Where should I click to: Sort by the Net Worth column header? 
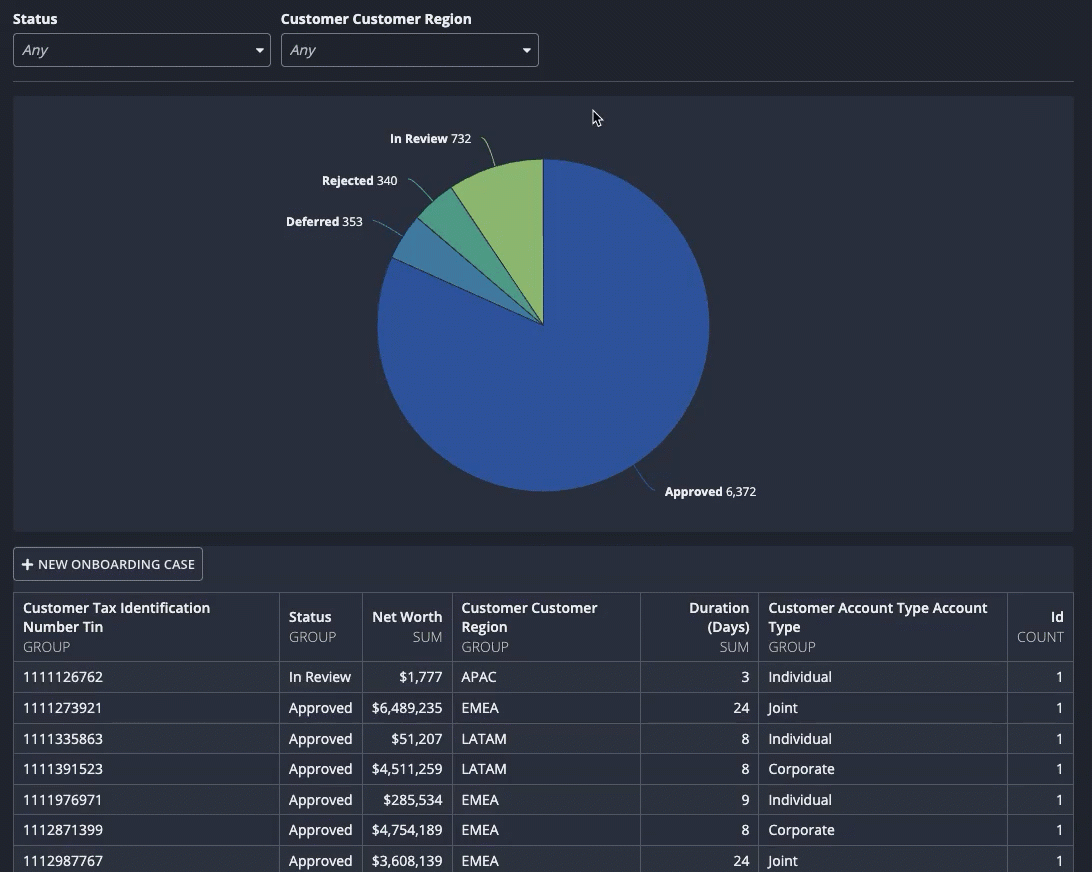[407, 627]
